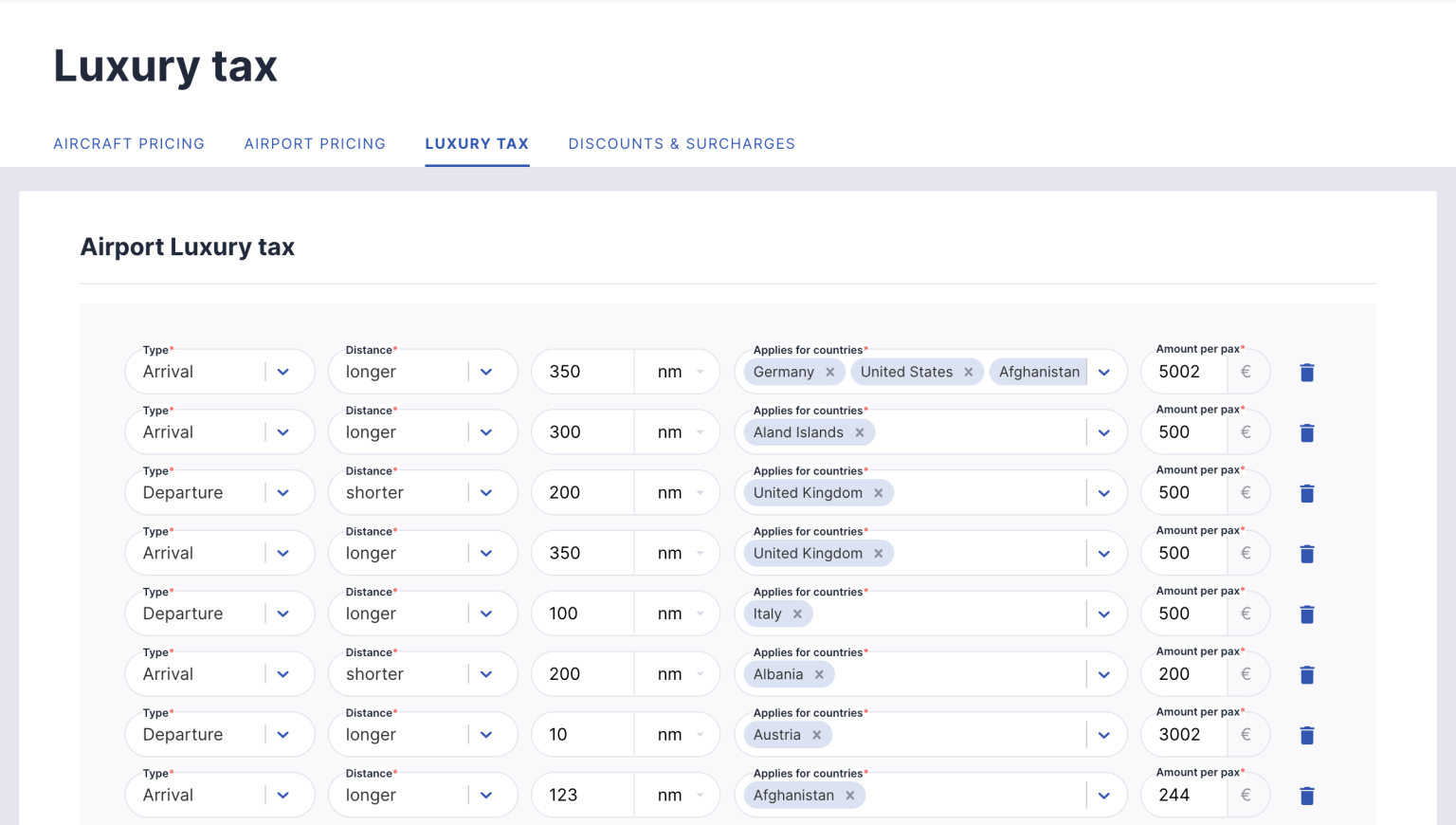
Task: Switch to Aircraft Pricing tab
Action: (x=129, y=144)
